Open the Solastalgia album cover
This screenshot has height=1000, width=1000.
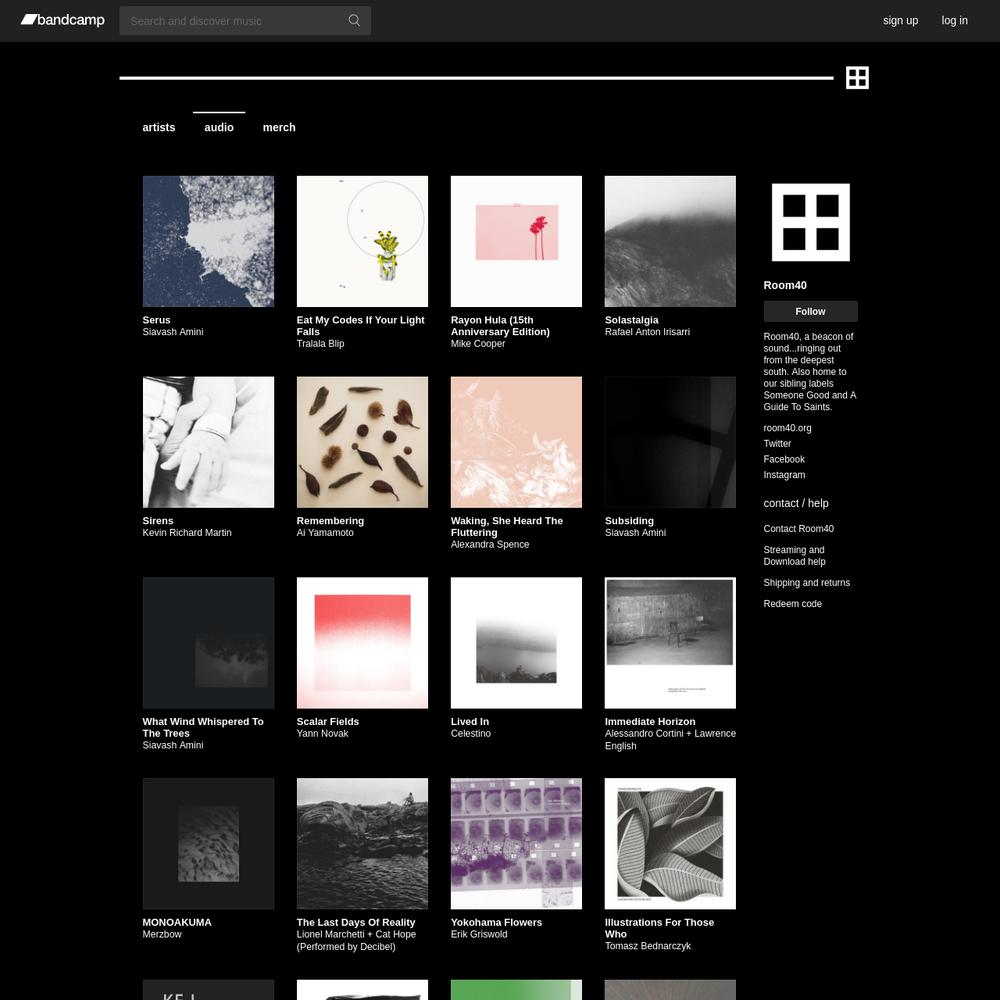(x=670, y=242)
